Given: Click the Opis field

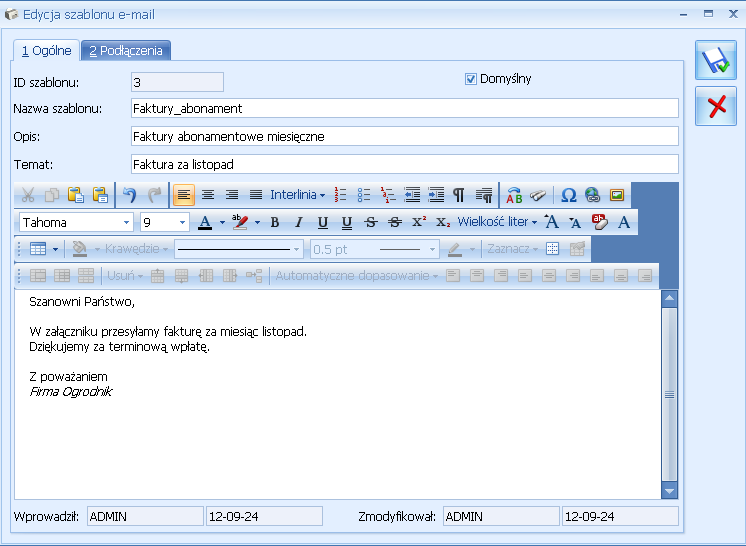Looking at the screenshot, I should point(404,136).
